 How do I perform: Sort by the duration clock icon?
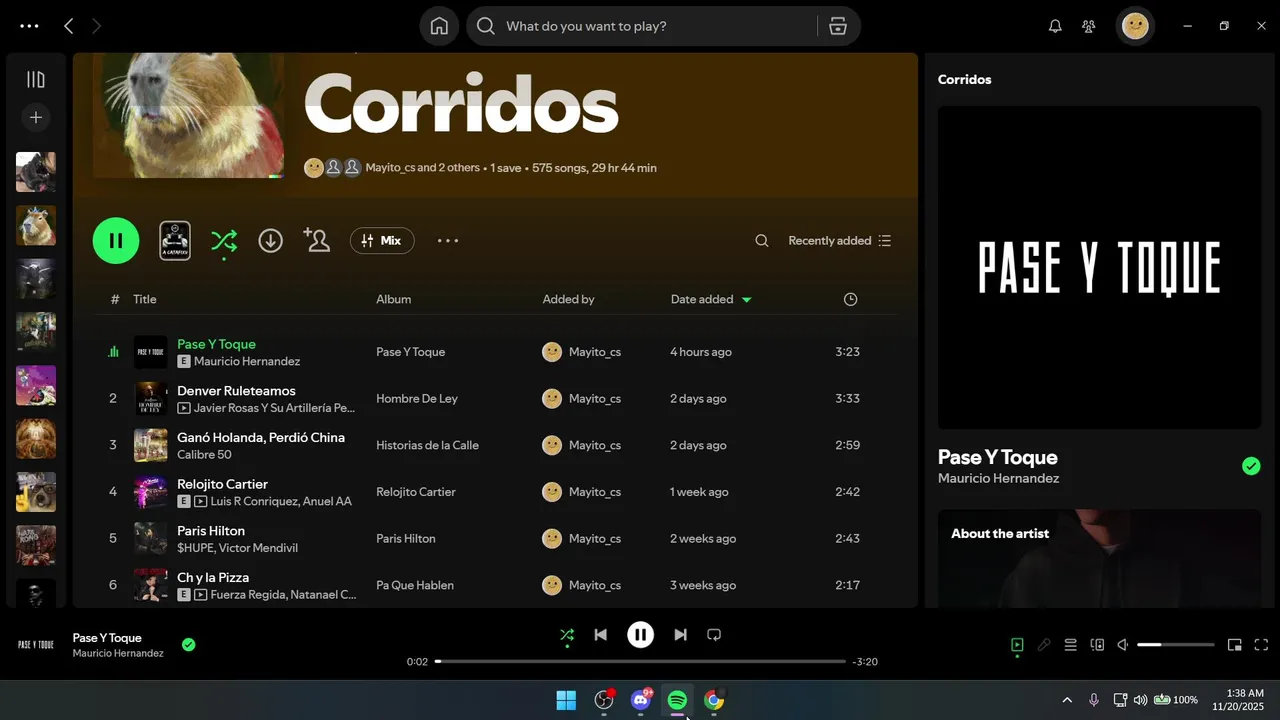tap(850, 299)
